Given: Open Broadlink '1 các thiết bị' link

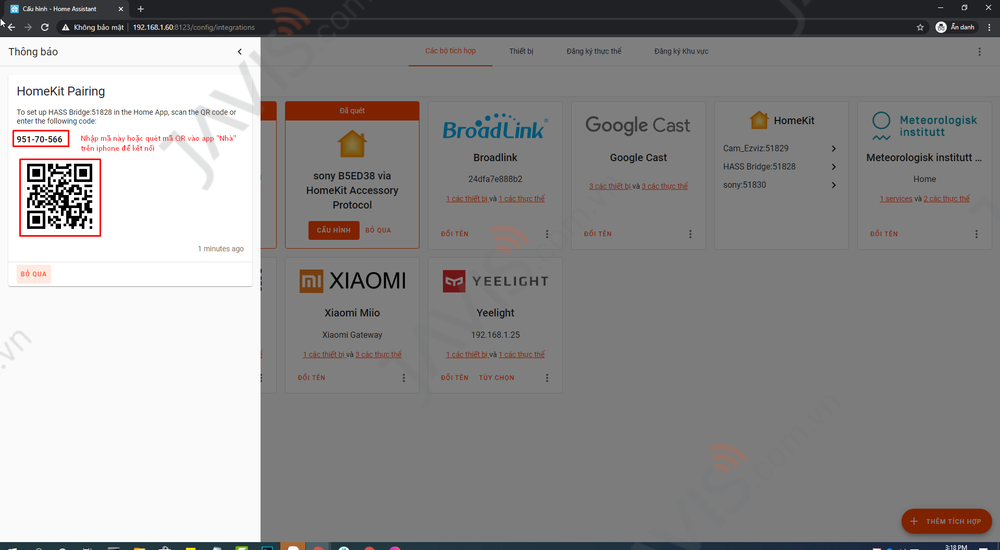Looking at the screenshot, I should point(467,198).
